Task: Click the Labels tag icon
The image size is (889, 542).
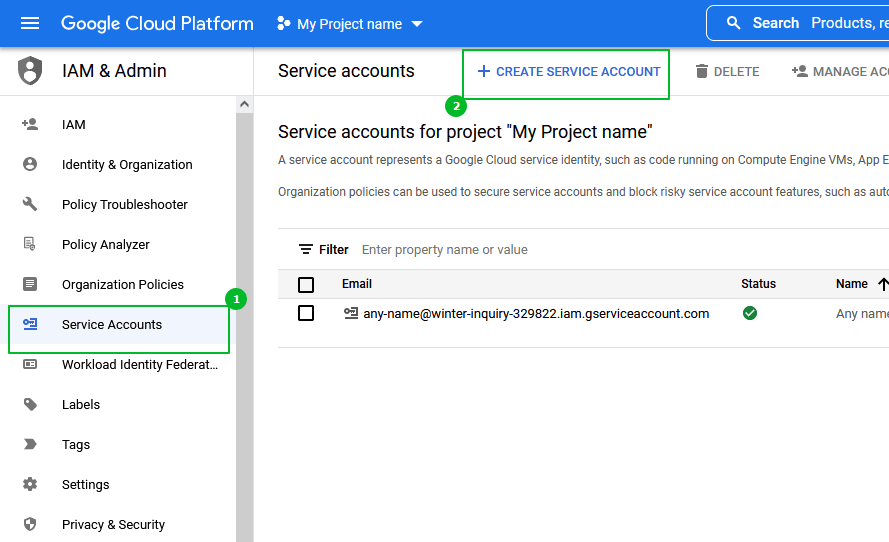Action: (x=30, y=404)
